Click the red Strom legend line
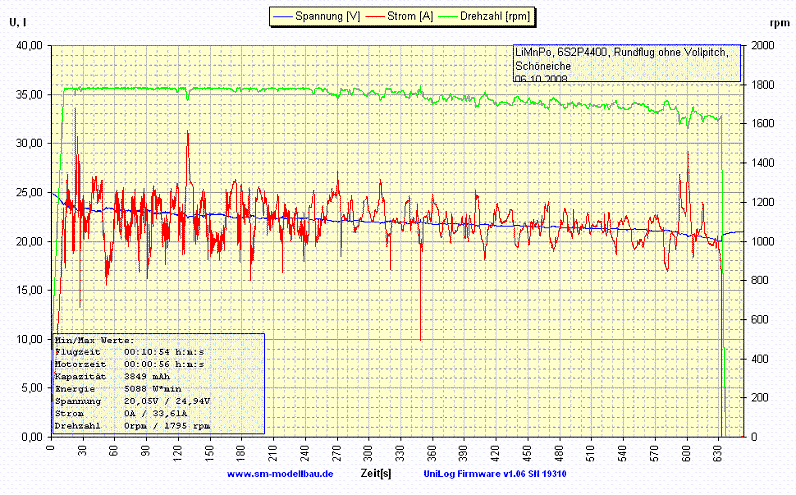The width and height of the screenshot is (796, 495). tap(375, 17)
